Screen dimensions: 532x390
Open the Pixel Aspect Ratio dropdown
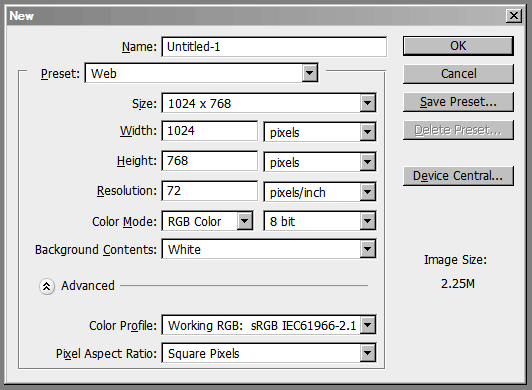[269, 353]
